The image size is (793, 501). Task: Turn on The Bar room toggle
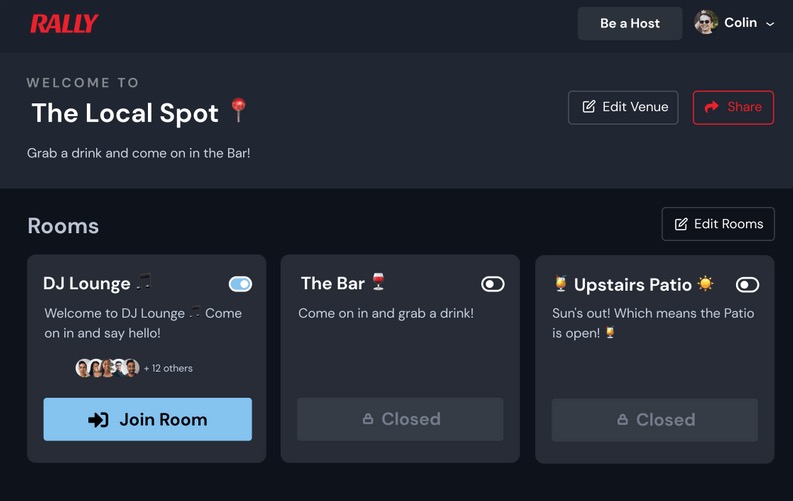click(493, 284)
